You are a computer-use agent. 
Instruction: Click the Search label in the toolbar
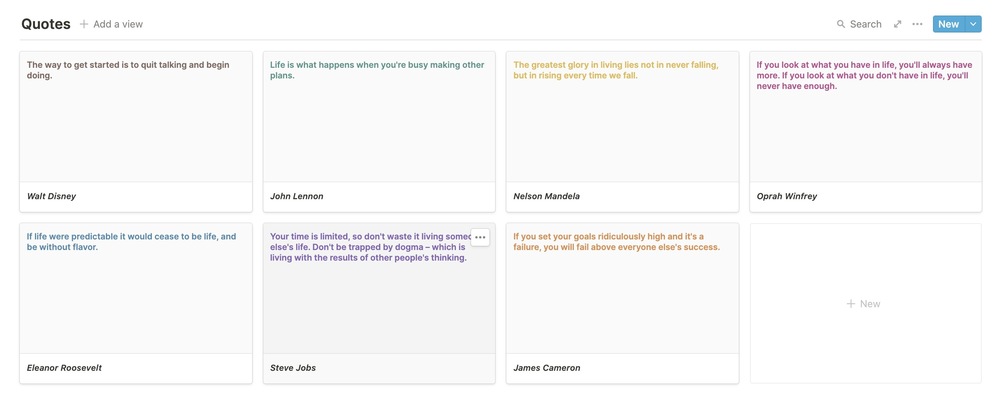866,24
